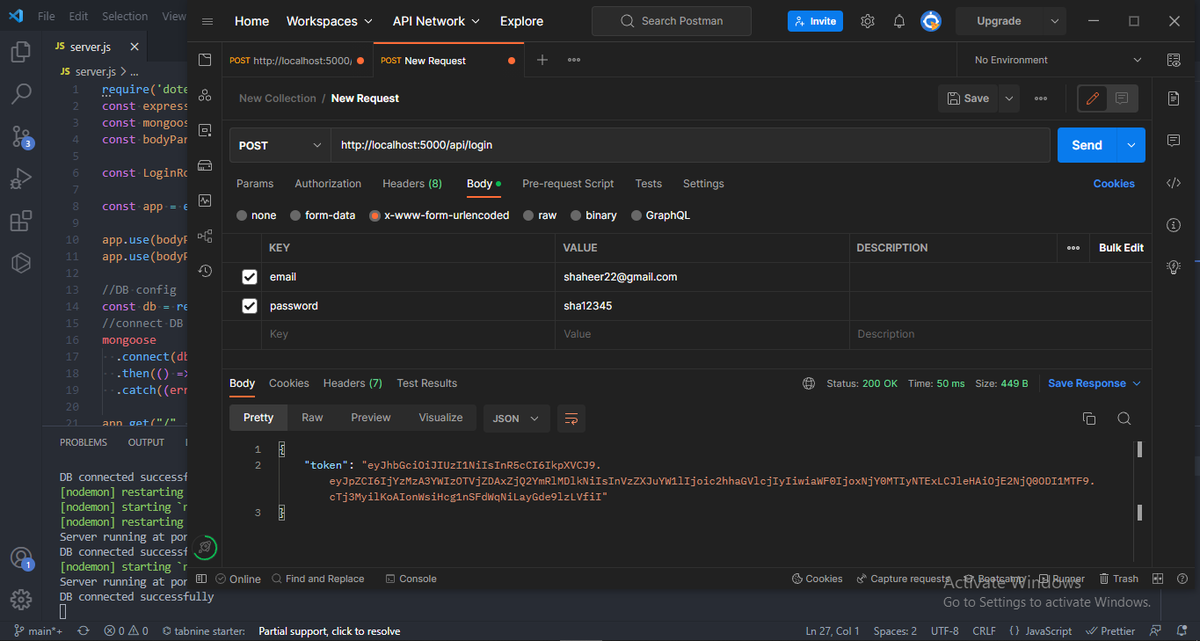The image size is (1200, 641).
Task: Open APIs panel in Postman sidebar
Action: (x=205, y=95)
